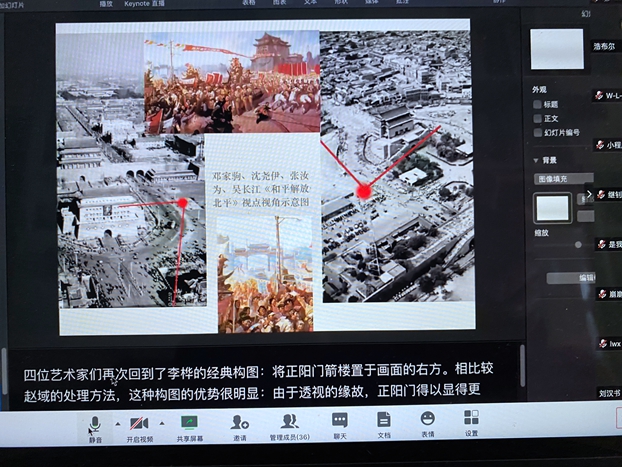Click muted mic icon beside 崩崩
Screen dimensions: 622x467
coord(603,294)
